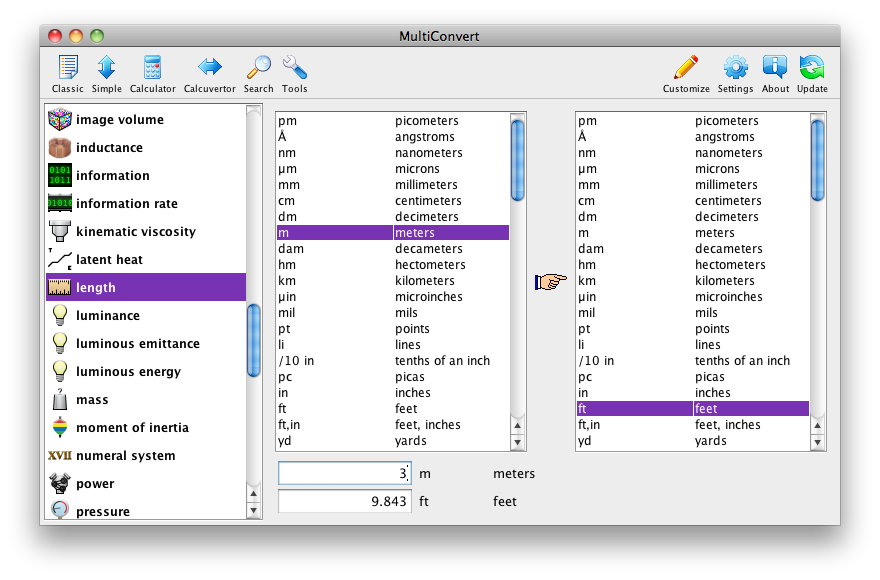Choose lines in the target units list

(693, 345)
